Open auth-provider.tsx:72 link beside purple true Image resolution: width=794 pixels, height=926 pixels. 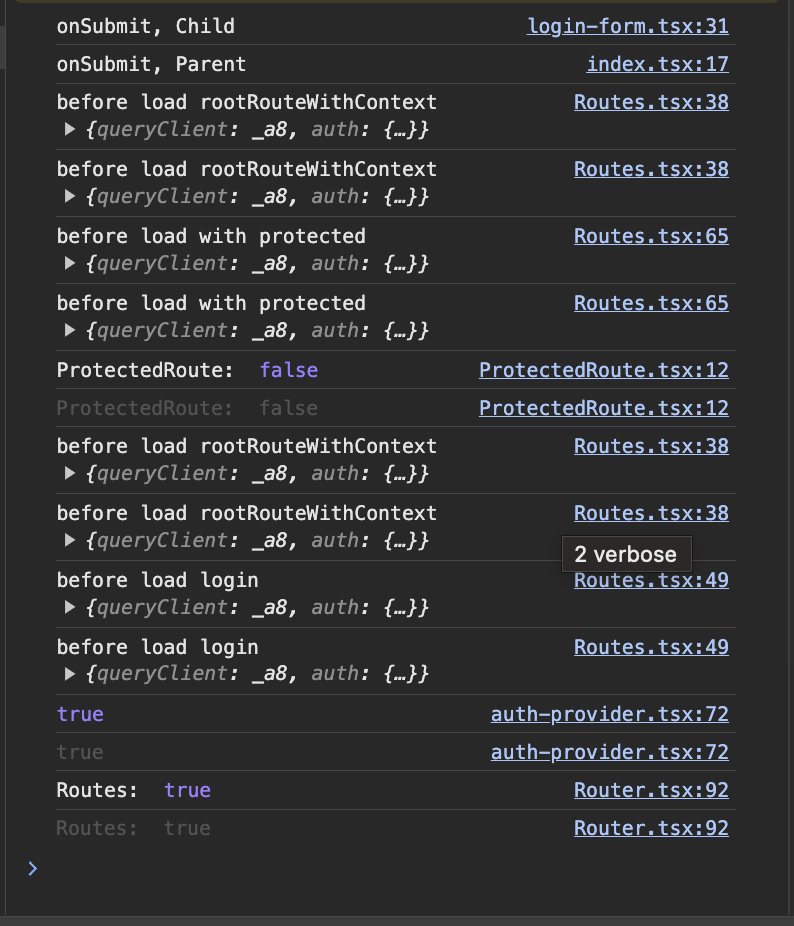click(609, 714)
